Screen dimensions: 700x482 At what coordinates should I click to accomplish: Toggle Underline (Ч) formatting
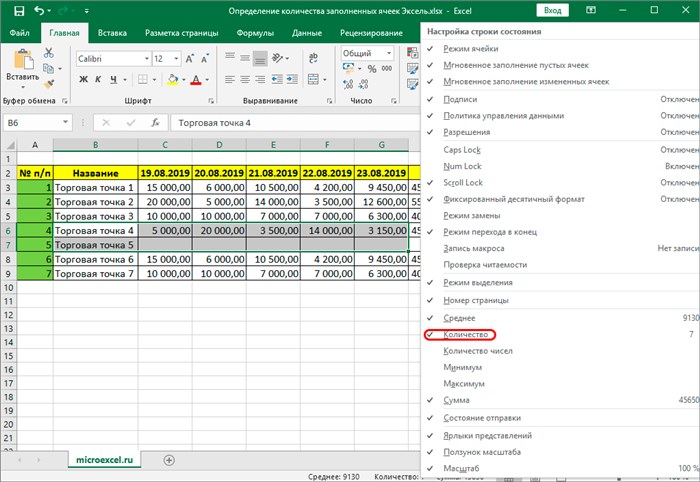click(x=113, y=79)
